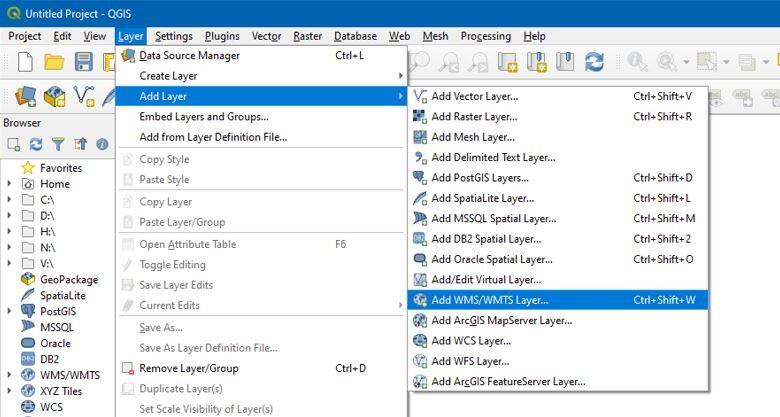This screenshot has height=417, width=780.
Task: Choose Add WFS Layer option
Action: tap(558, 361)
